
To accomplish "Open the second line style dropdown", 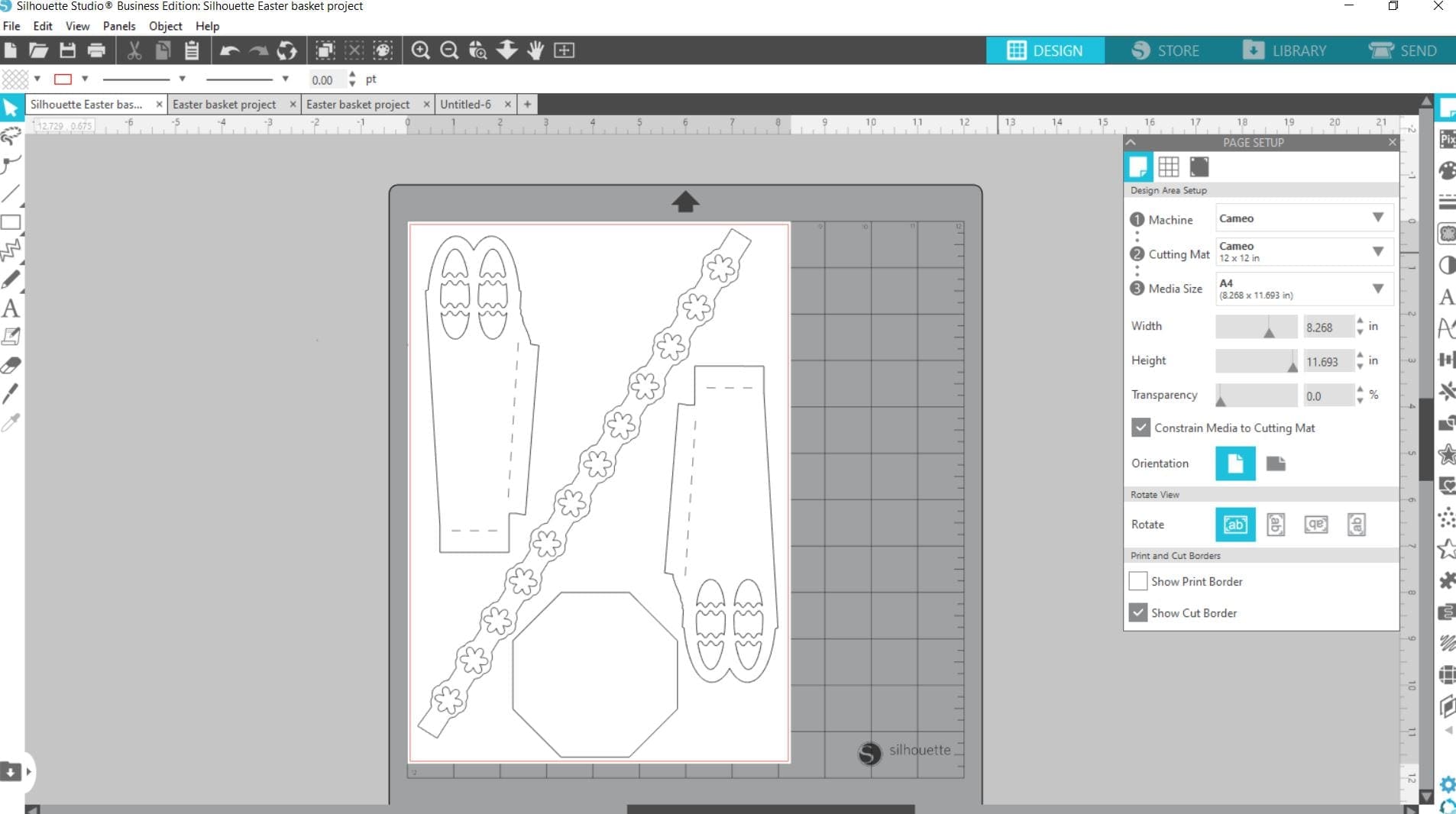I will pyautogui.click(x=285, y=79).
